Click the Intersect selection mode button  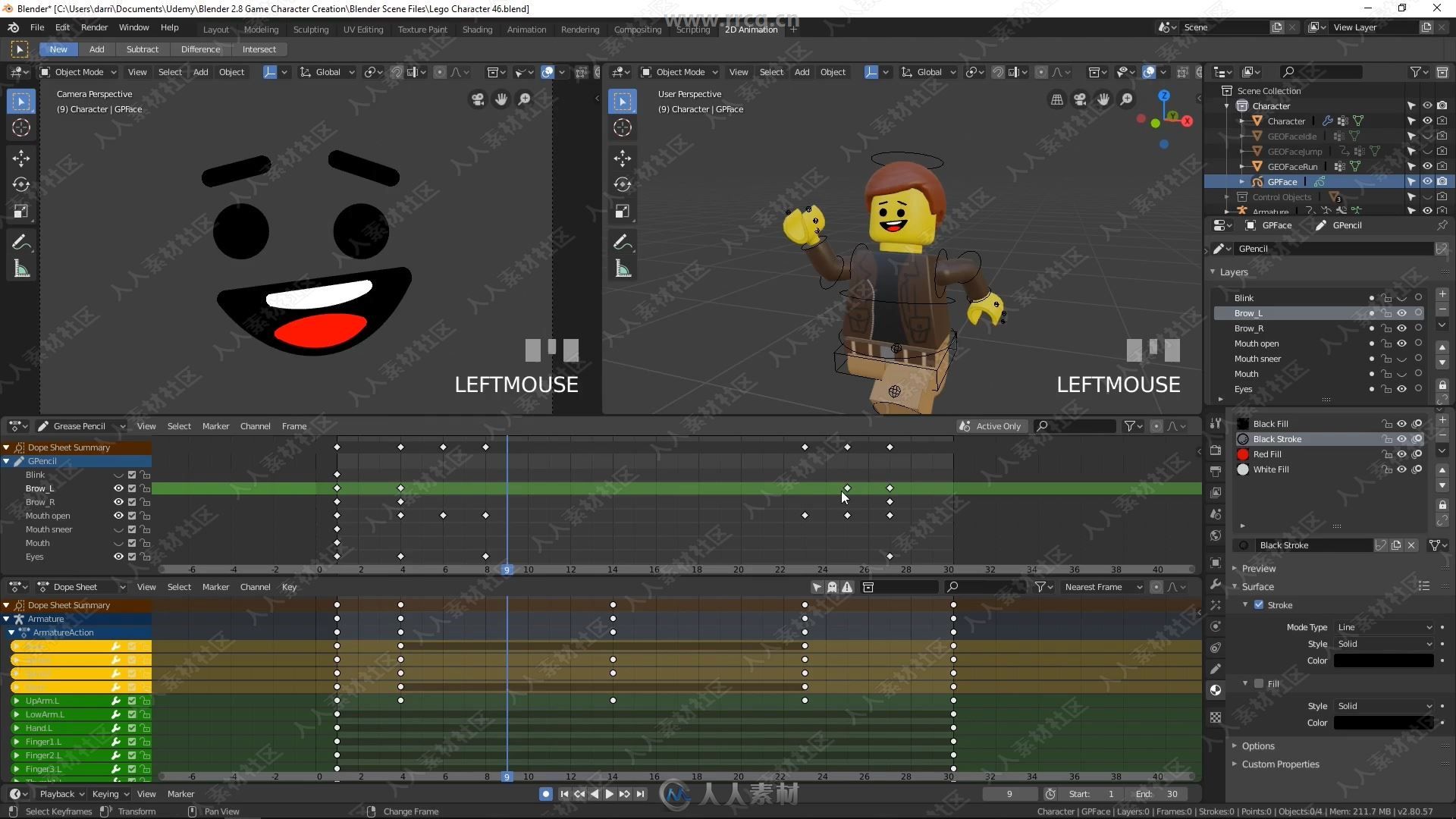coord(259,49)
